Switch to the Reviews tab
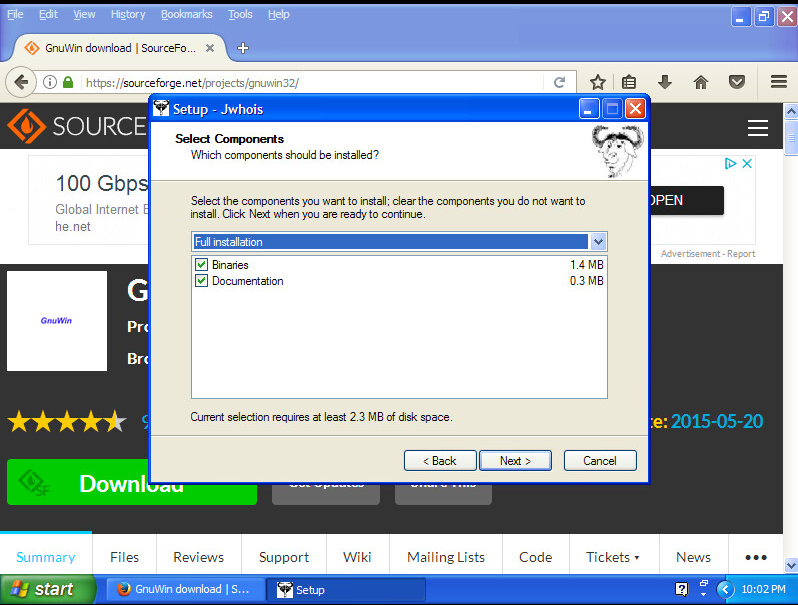The width and height of the screenshot is (798, 605). pyautogui.click(x=198, y=557)
